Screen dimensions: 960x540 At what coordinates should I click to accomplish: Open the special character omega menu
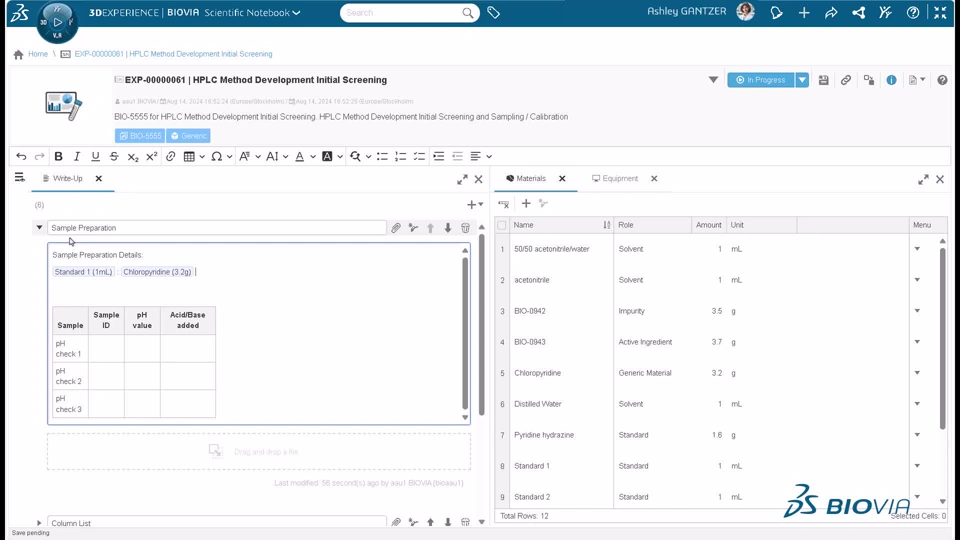point(217,156)
